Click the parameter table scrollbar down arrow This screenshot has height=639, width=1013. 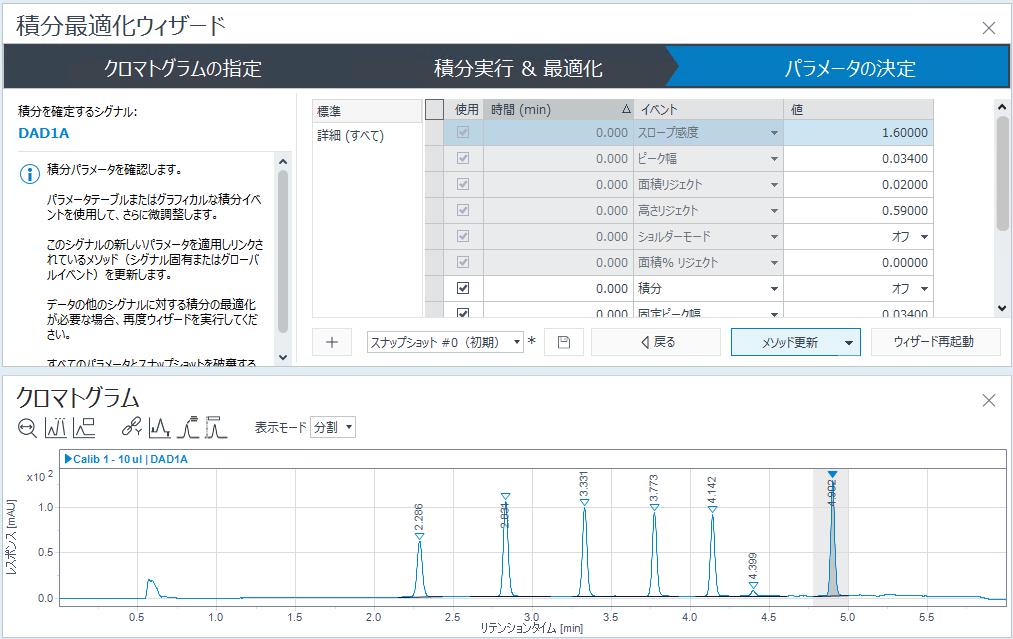1002,308
